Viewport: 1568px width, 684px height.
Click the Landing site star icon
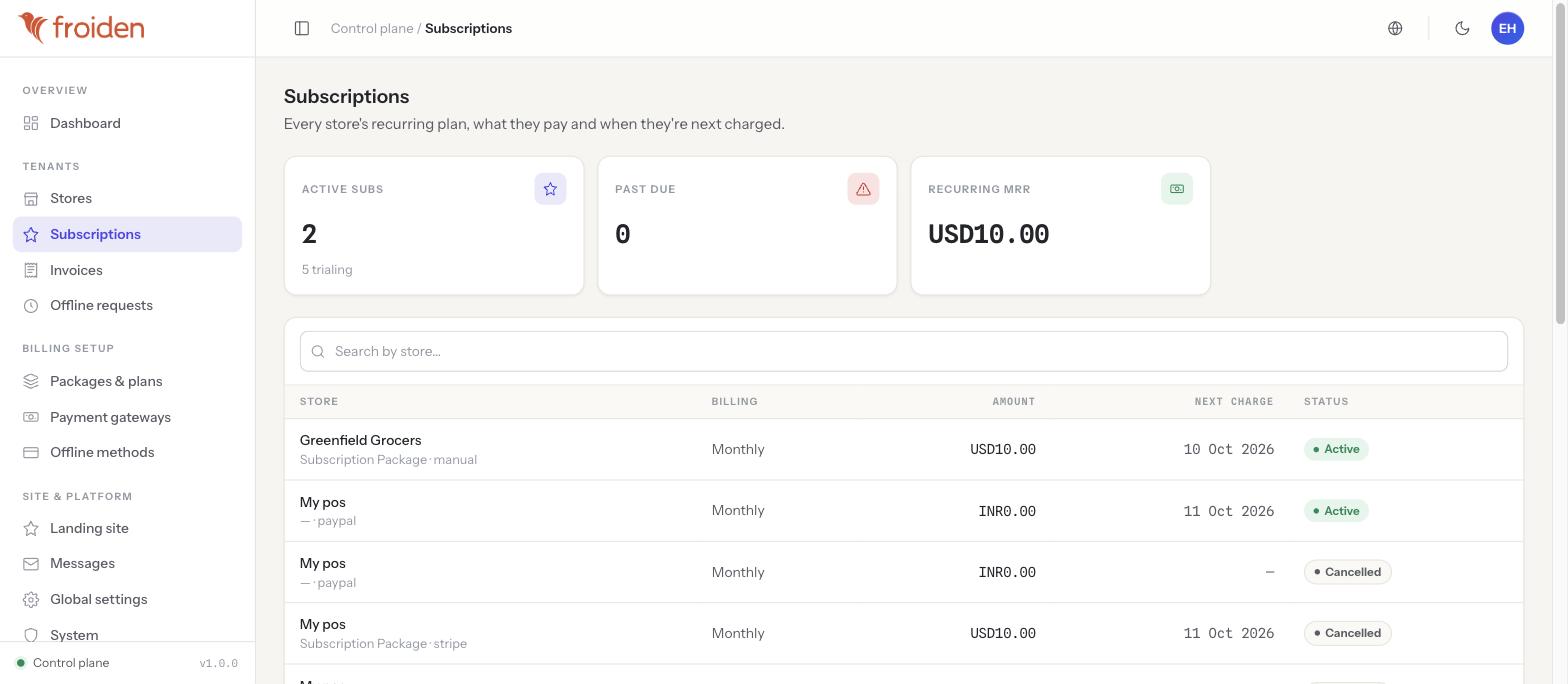[x=31, y=528]
